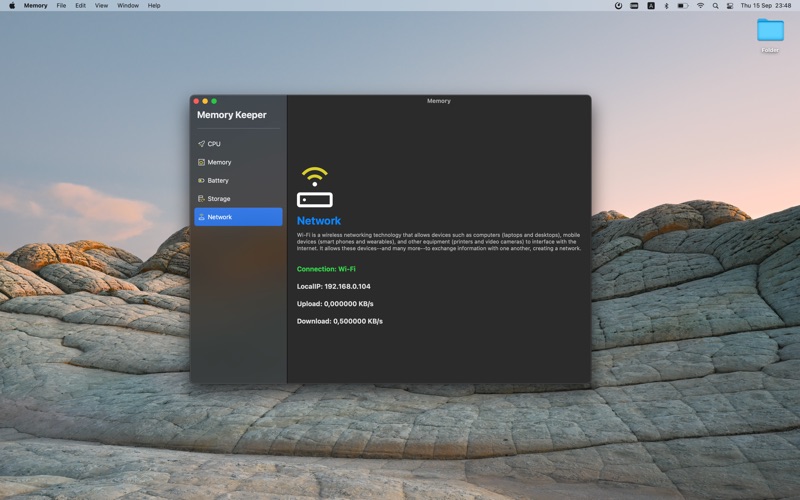The height and width of the screenshot is (500, 800).
Task: Click the circular time-tracking menu bar icon
Action: 618,6
